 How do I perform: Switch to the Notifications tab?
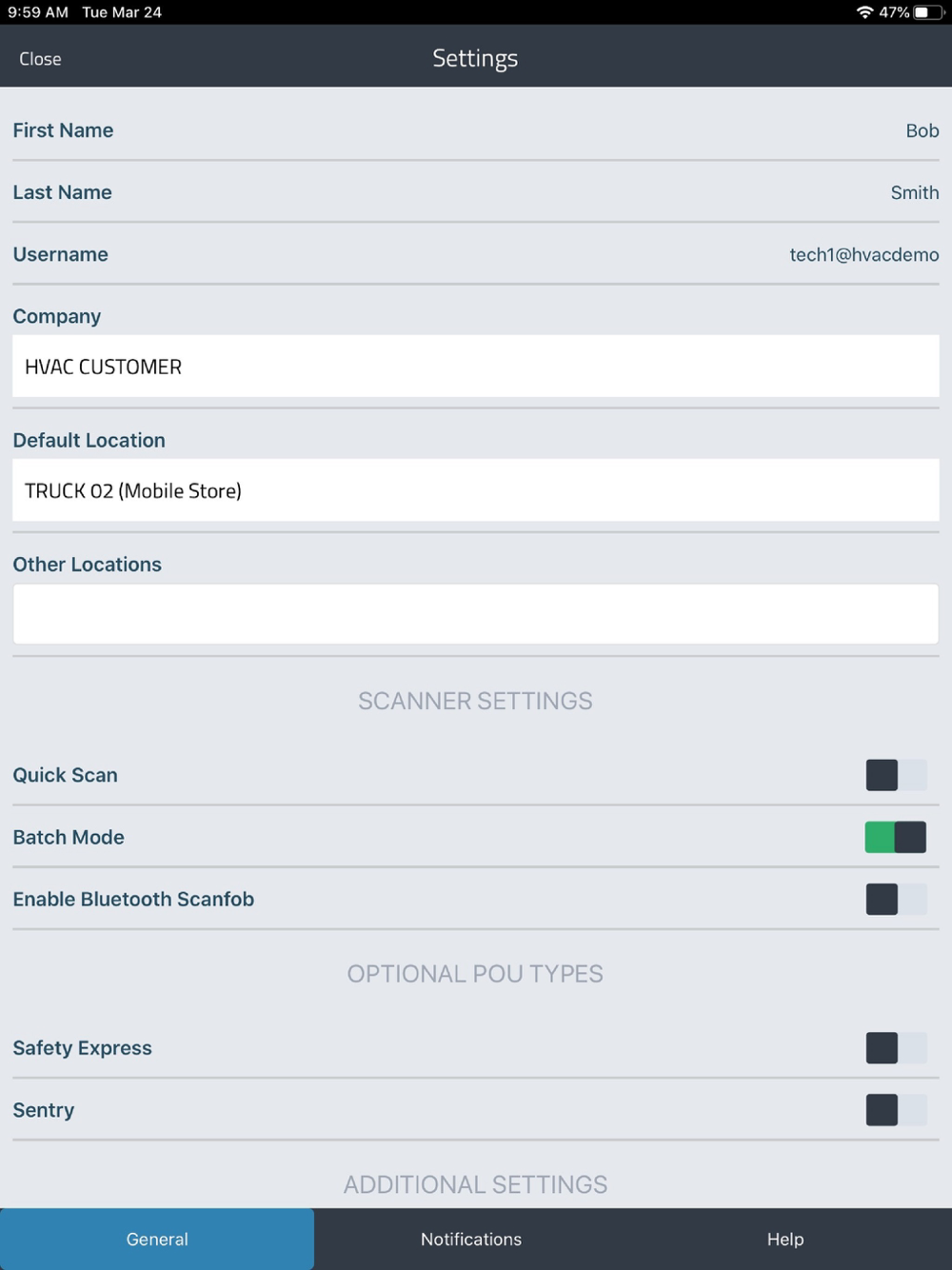471,1239
